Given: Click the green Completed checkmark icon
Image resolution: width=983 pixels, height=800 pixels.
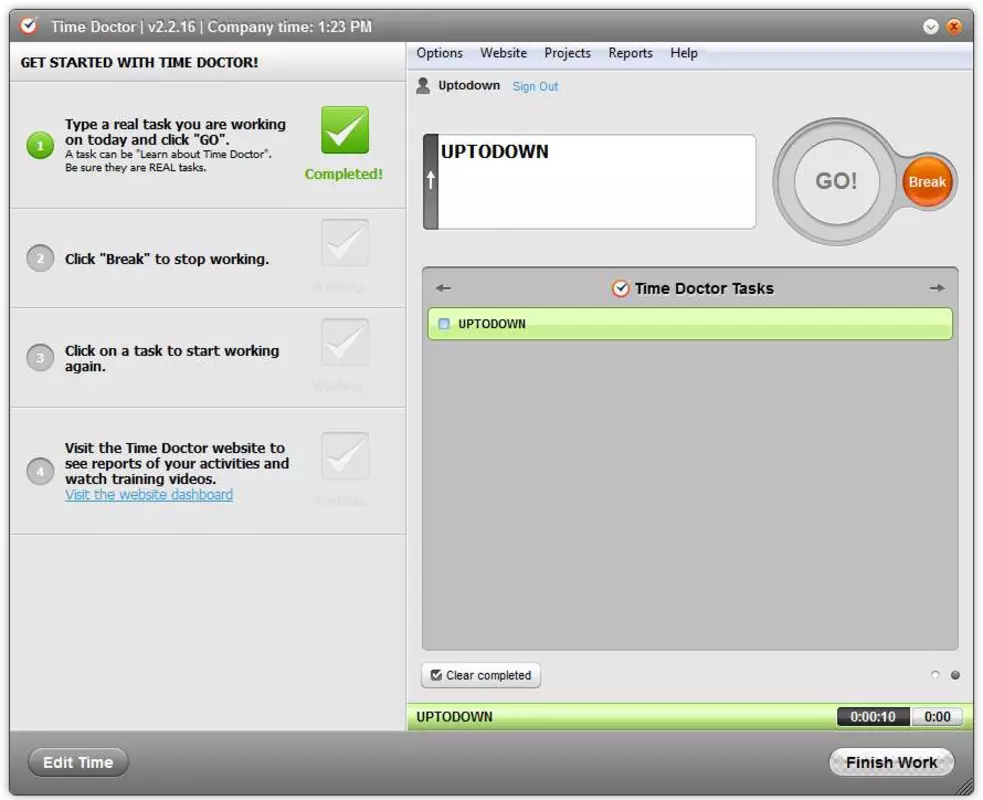Looking at the screenshot, I should pos(345,130).
